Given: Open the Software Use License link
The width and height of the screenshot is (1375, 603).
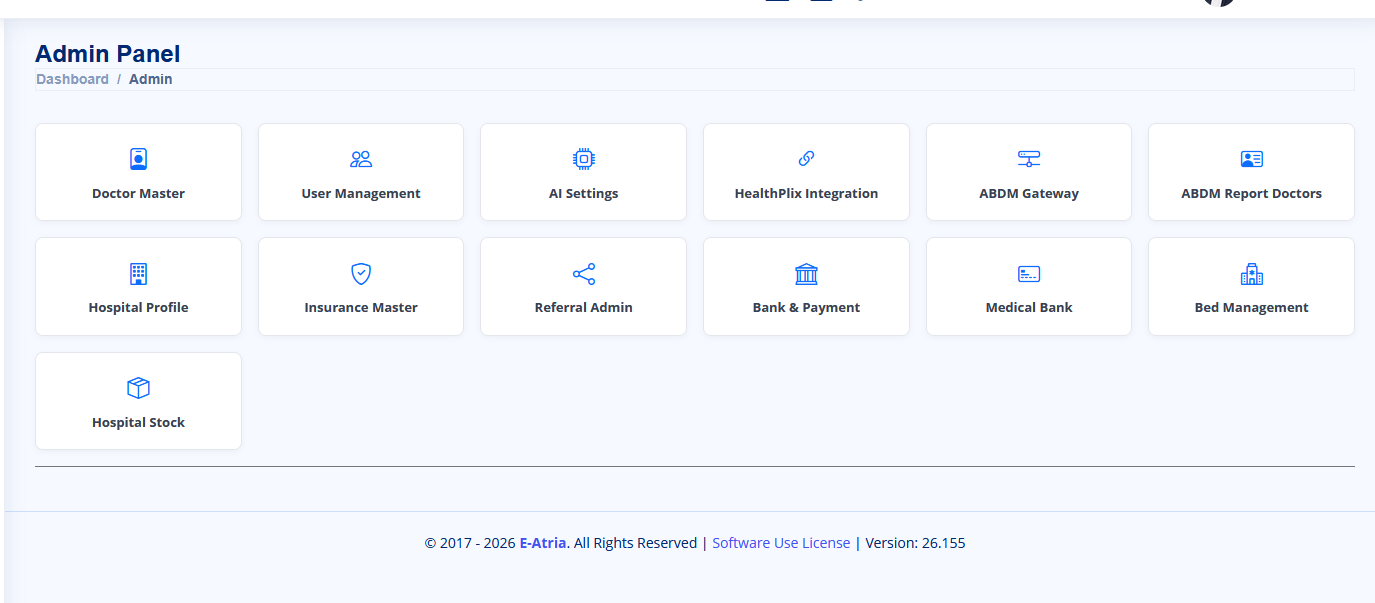Looking at the screenshot, I should (781, 543).
